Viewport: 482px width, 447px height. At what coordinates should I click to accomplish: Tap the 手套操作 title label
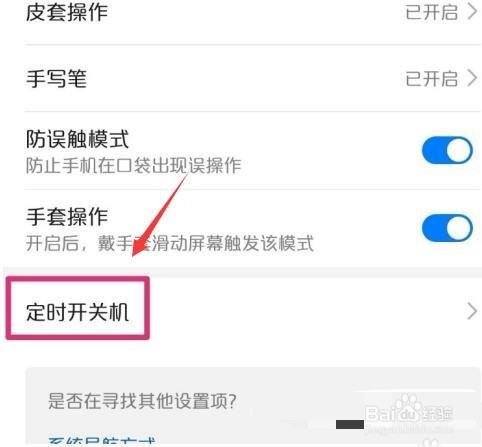tap(67, 217)
